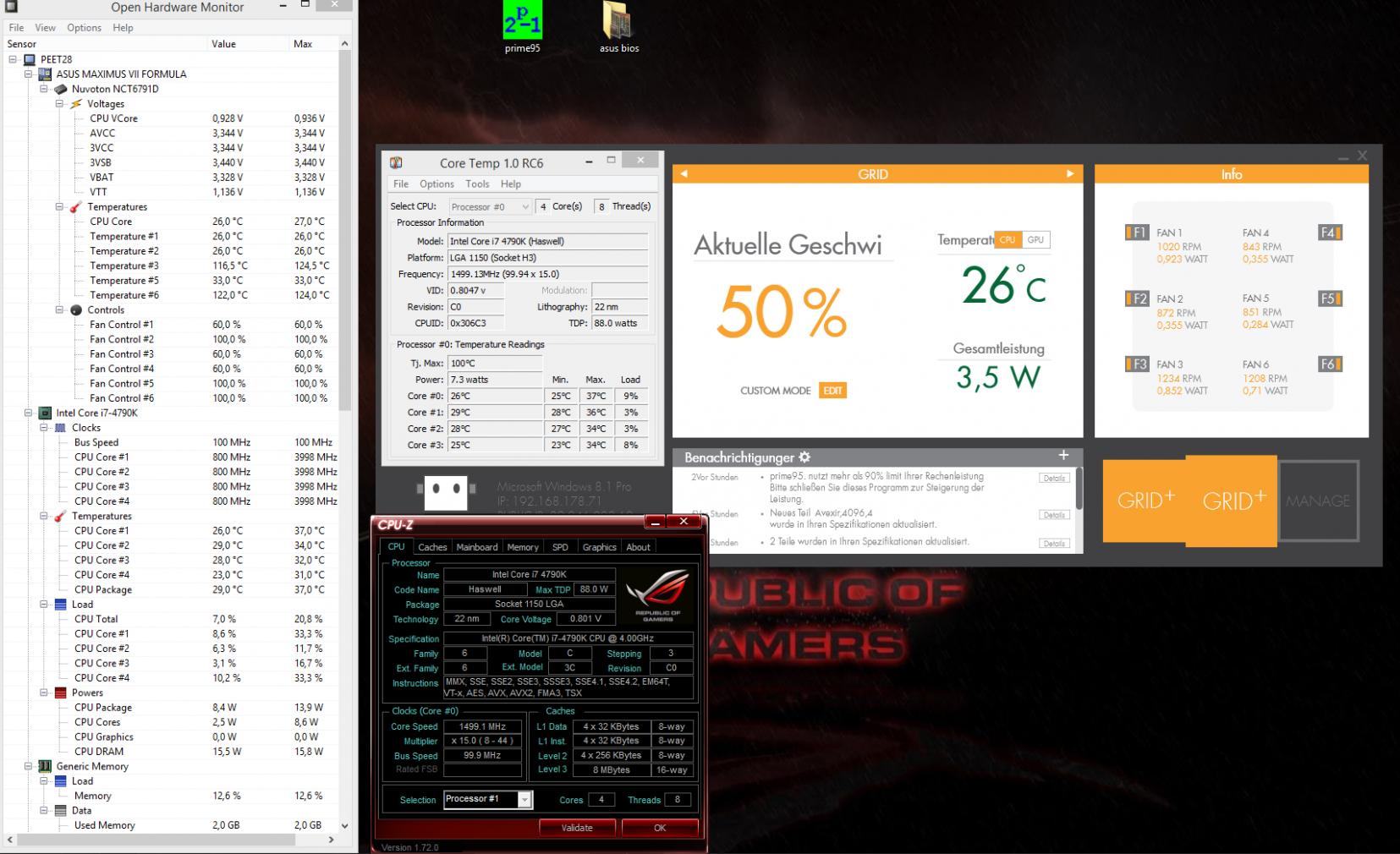Click the Open Hardware Monitor horizontal scrollbar
Viewport: 1400px width, 854px height.
click(x=156, y=840)
